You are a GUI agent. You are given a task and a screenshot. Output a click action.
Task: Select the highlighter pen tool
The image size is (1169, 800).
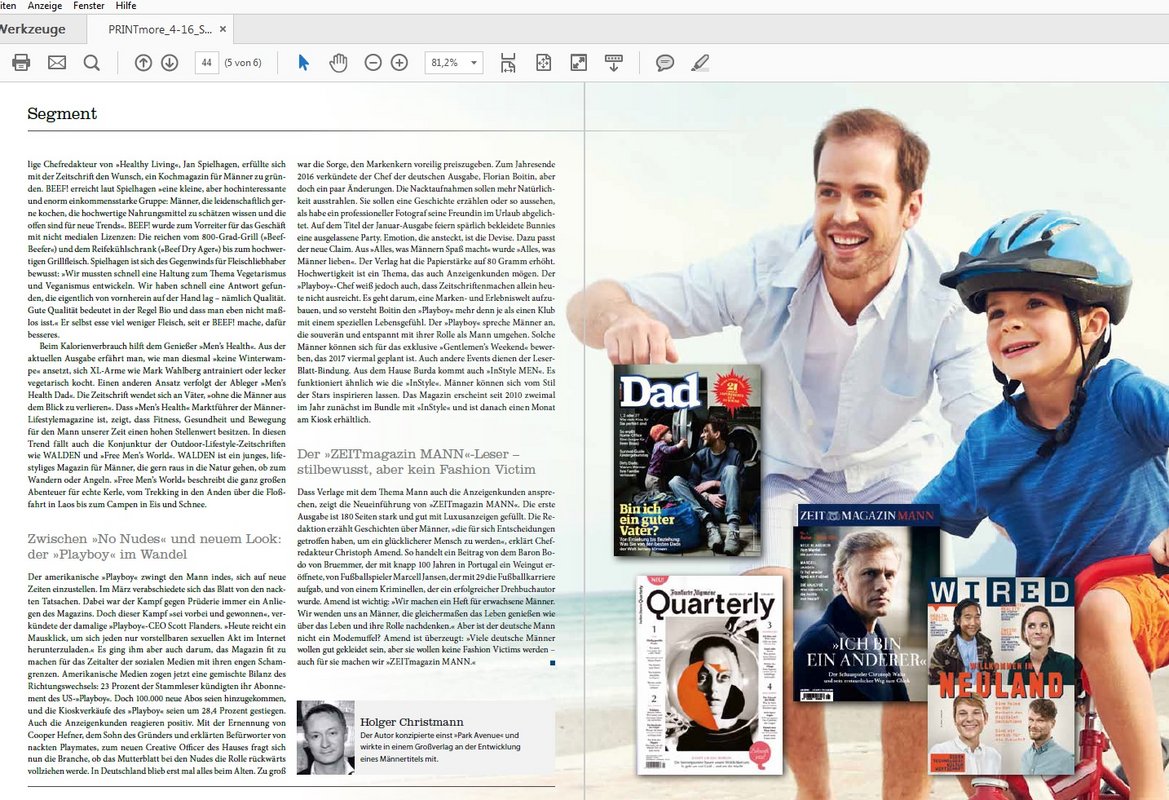[700, 63]
